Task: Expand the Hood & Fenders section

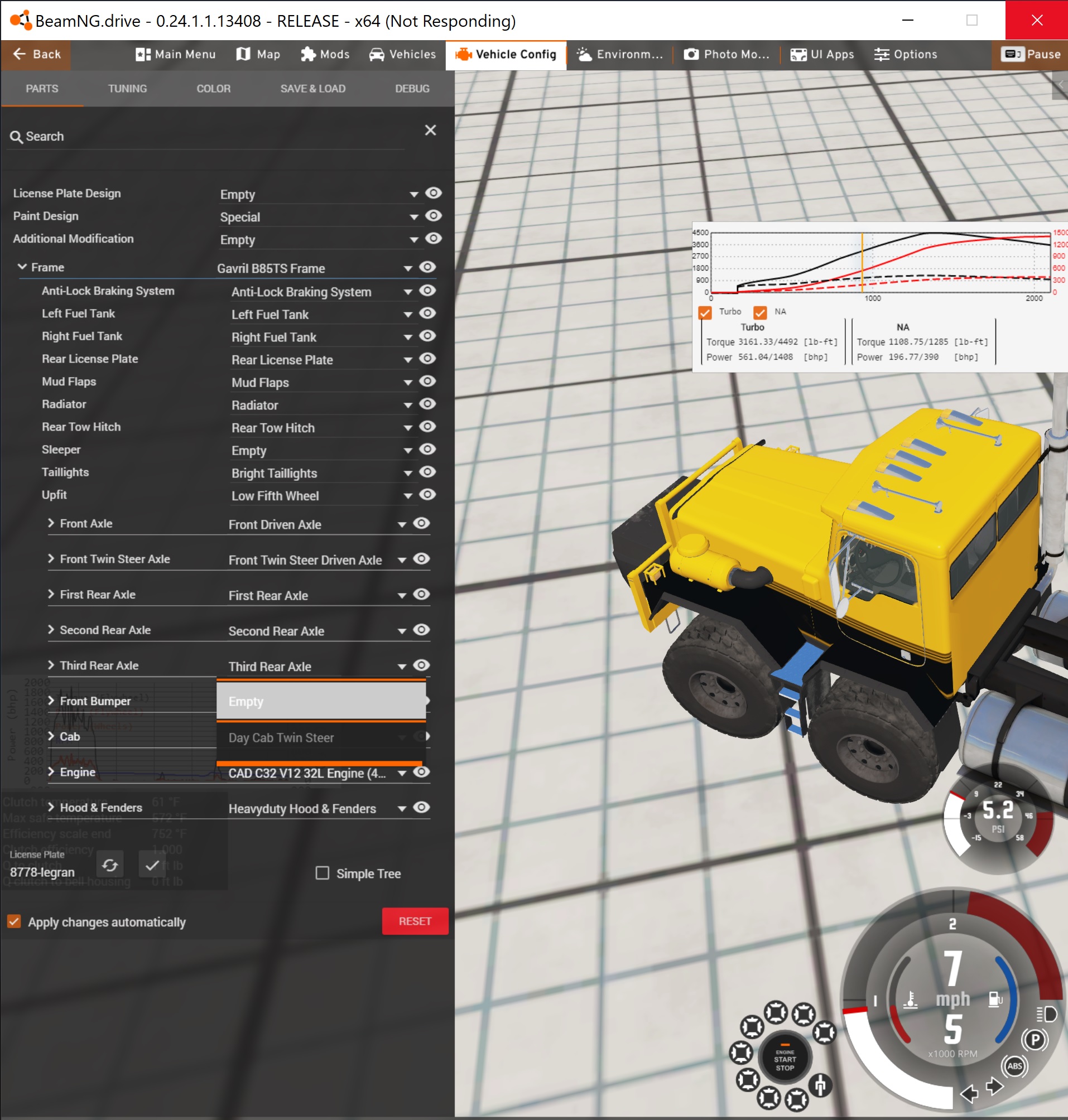Action: click(x=51, y=807)
